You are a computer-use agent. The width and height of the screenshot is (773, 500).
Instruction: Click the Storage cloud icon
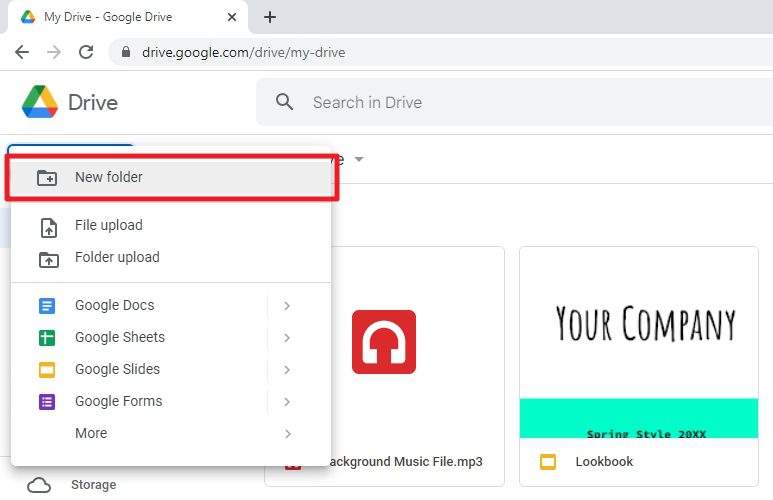[x=39, y=485]
